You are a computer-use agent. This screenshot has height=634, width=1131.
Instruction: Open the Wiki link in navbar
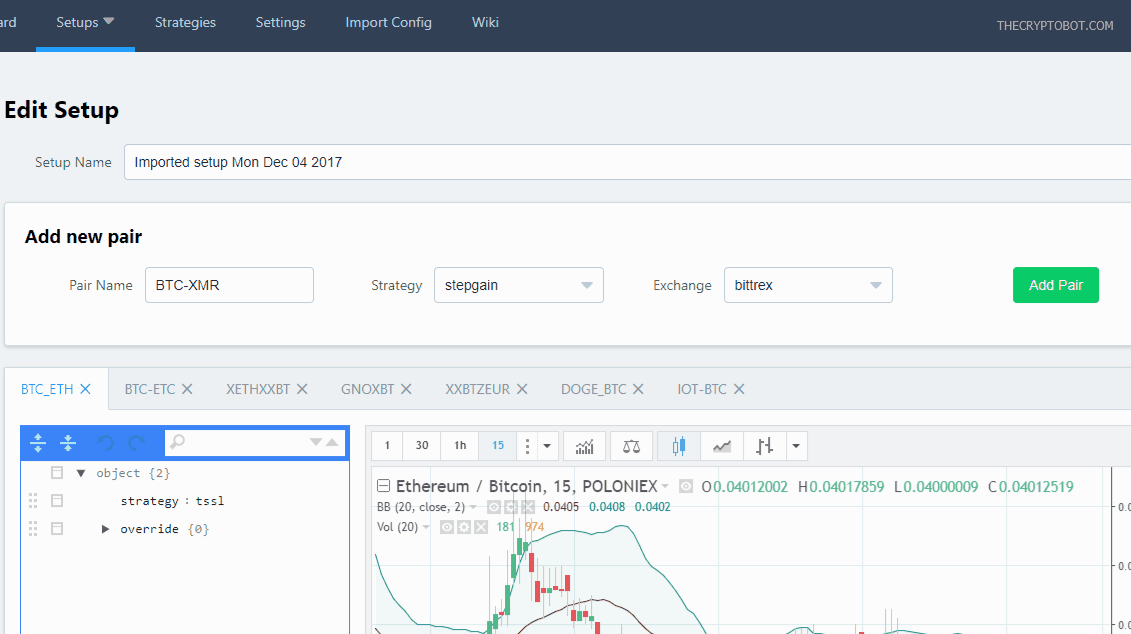pos(485,22)
